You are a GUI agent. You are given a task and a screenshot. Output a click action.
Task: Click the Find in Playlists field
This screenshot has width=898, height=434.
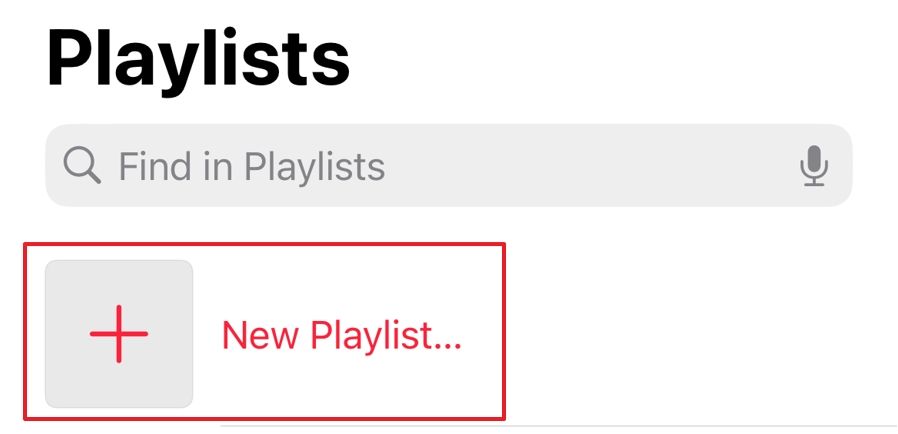448,166
